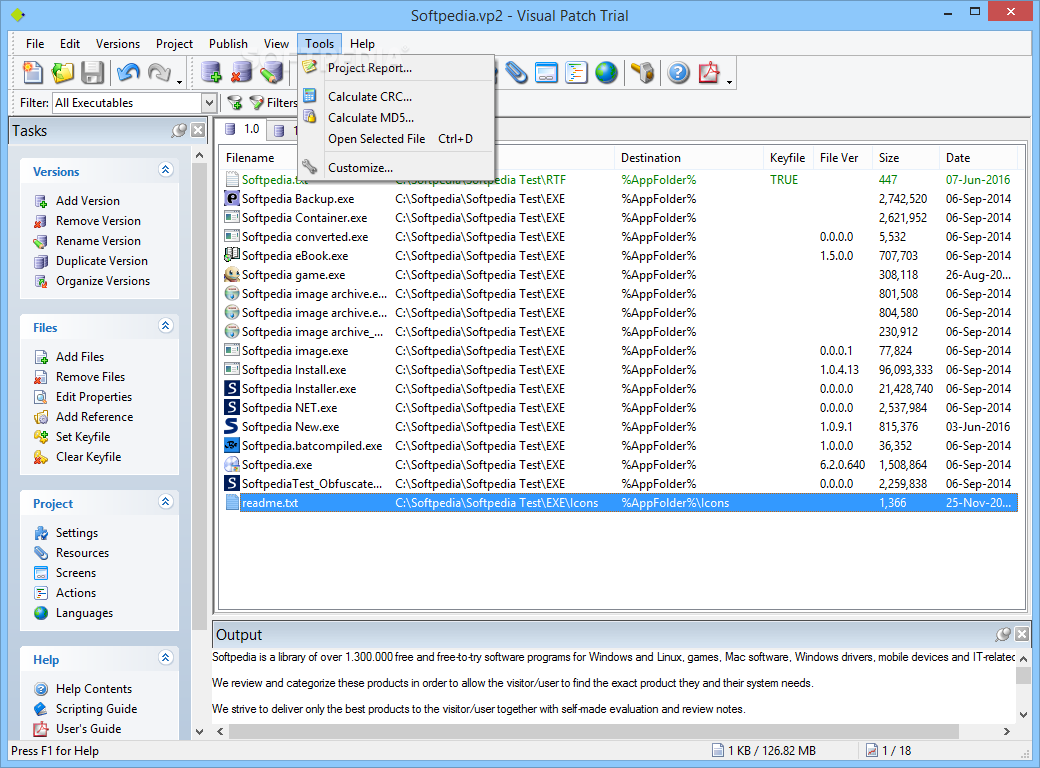Click the Actions toolbar icon
This screenshot has width=1040, height=768.
coord(576,72)
